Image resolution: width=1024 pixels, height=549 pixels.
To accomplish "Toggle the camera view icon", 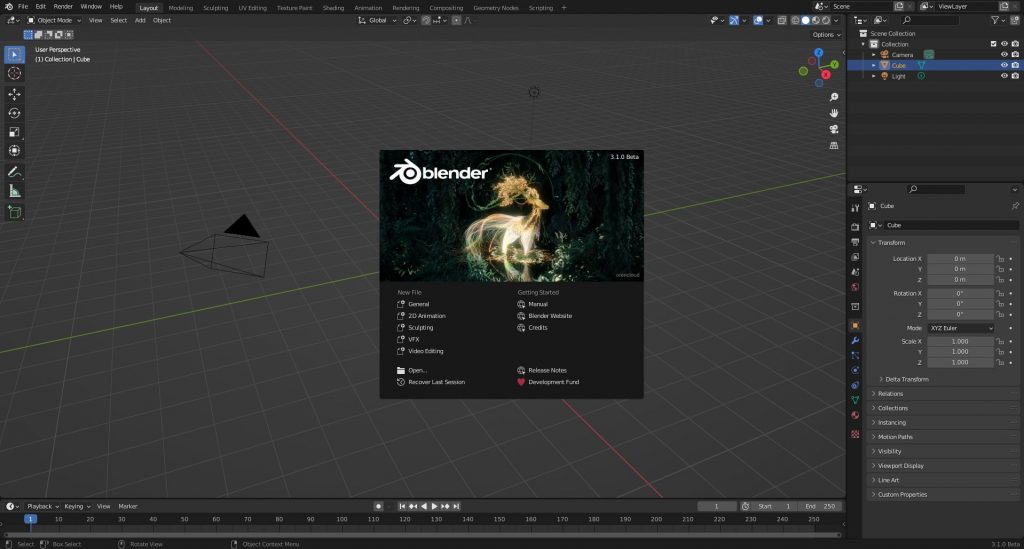I will [x=834, y=129].
